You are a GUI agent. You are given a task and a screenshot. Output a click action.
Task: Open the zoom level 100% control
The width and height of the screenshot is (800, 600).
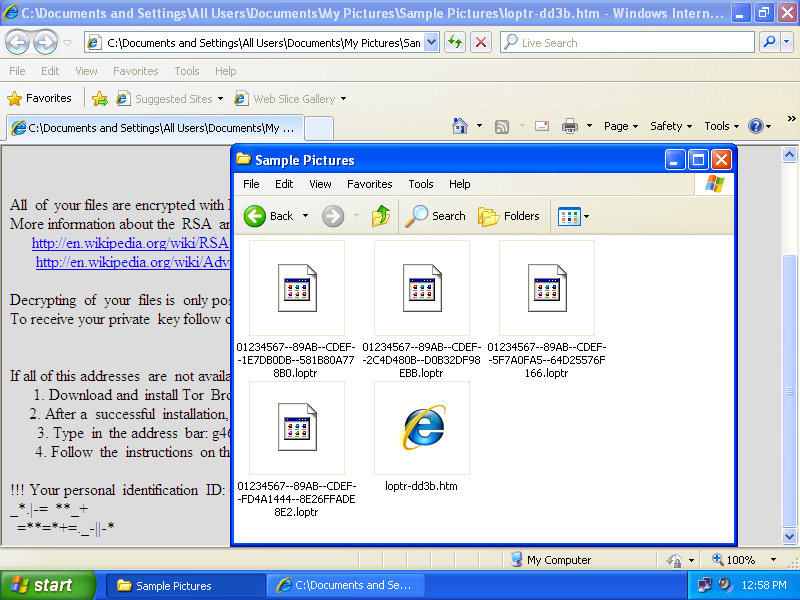click(734, 560)
